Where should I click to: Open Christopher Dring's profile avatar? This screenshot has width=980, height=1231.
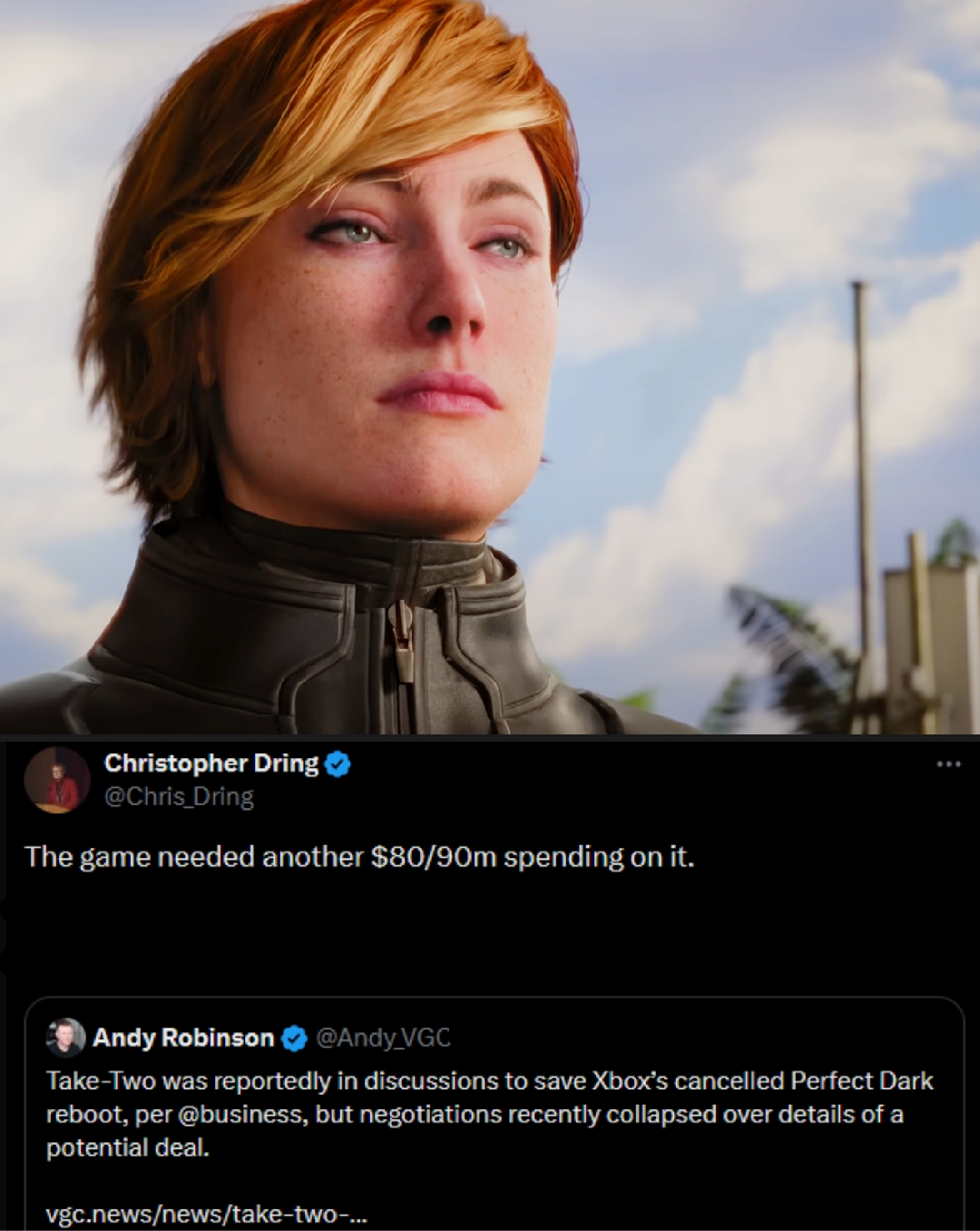tap(57, 780)
